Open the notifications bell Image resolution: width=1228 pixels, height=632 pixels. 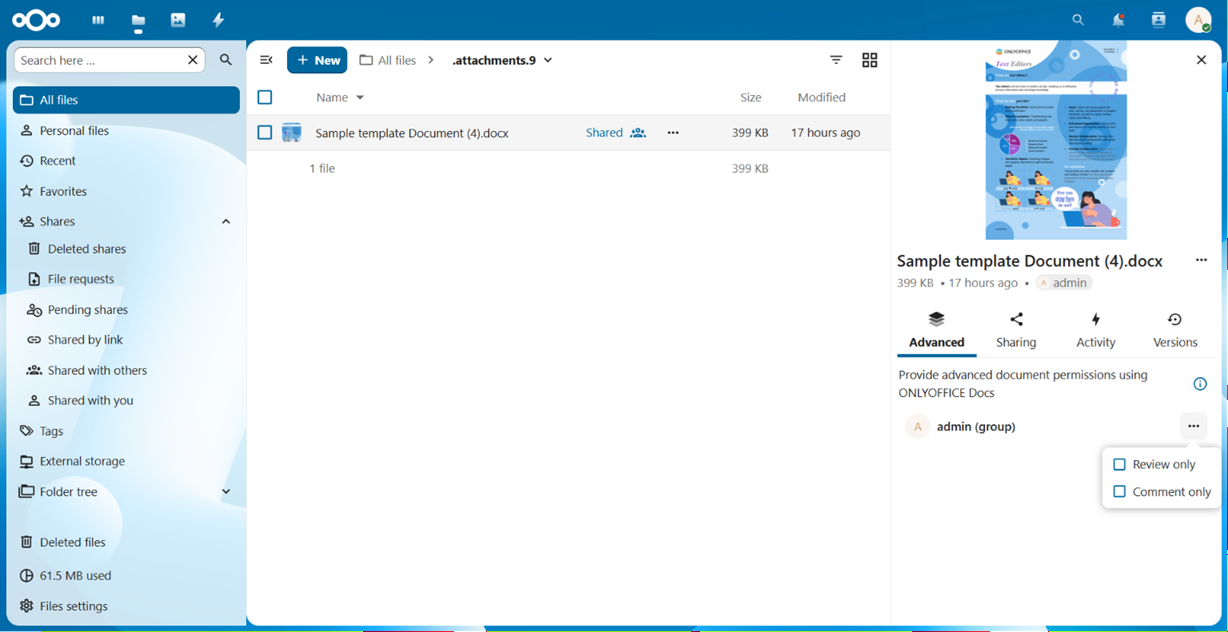(1118, 20)
